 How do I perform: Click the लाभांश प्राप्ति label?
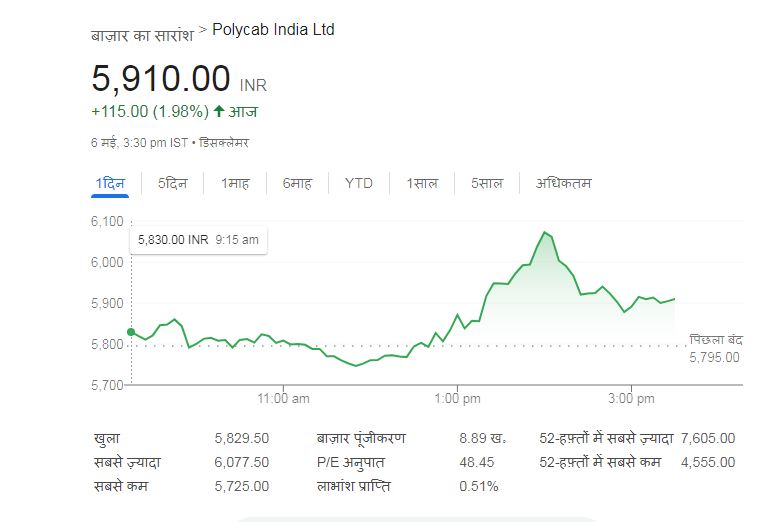tap(353, 486)
